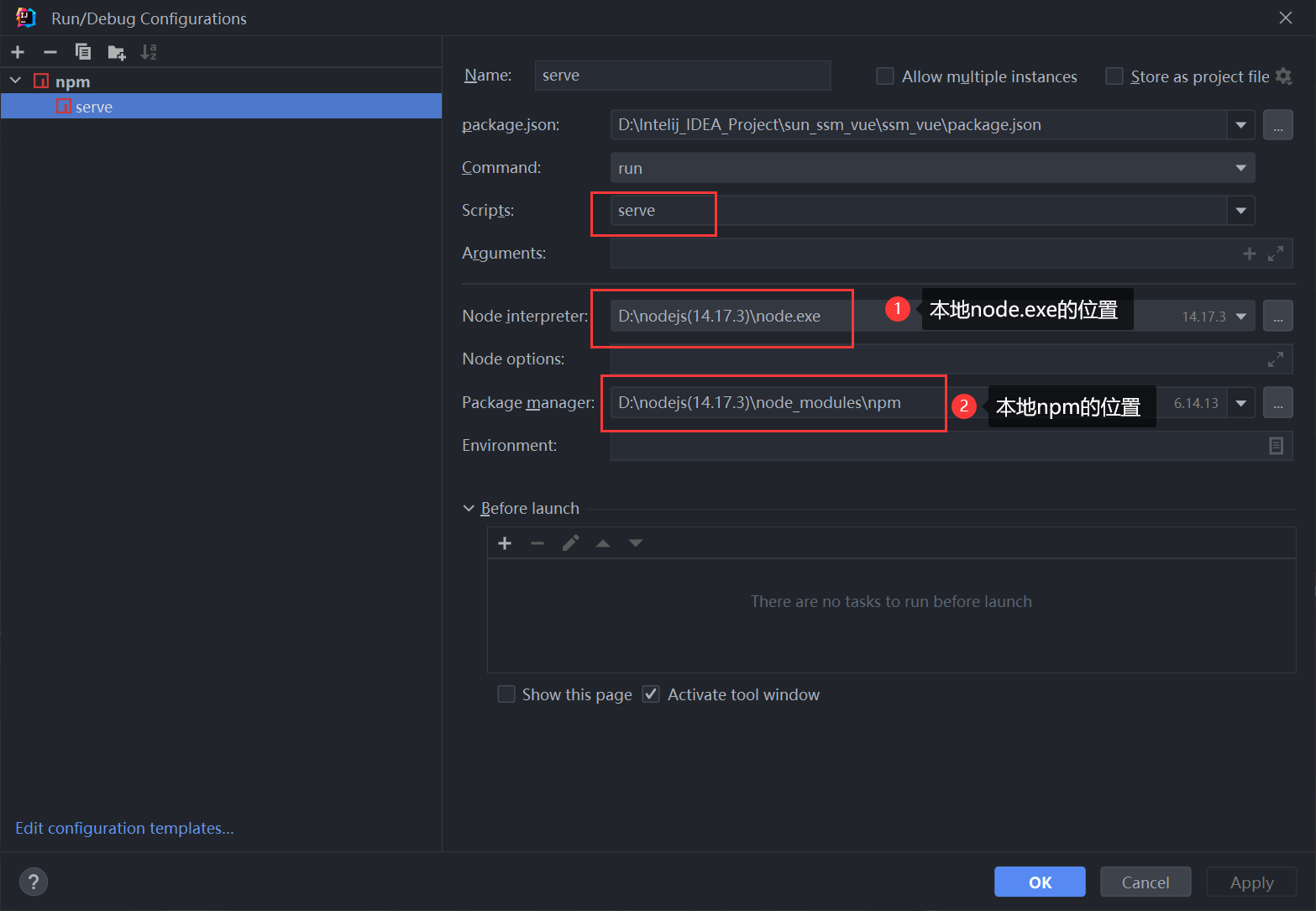1316x911 pixels.
Task: Browse for the Package manager
Action: (x=1277, y=403)
